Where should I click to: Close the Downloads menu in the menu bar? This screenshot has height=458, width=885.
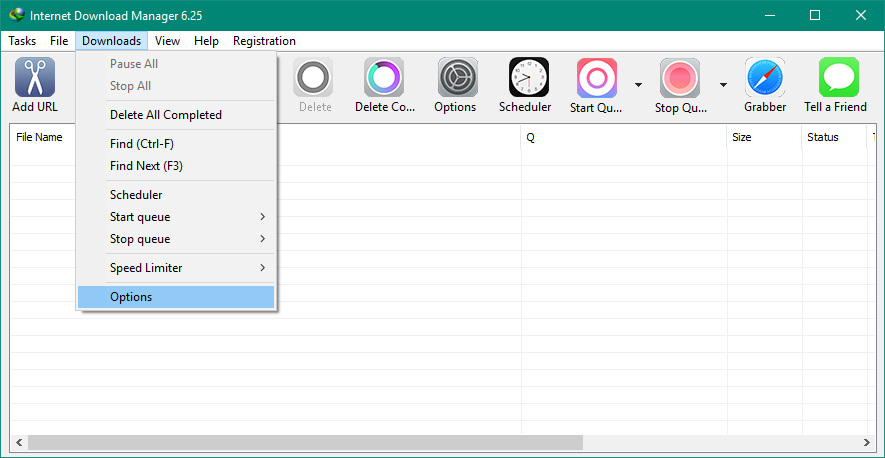tap(112, 41)
